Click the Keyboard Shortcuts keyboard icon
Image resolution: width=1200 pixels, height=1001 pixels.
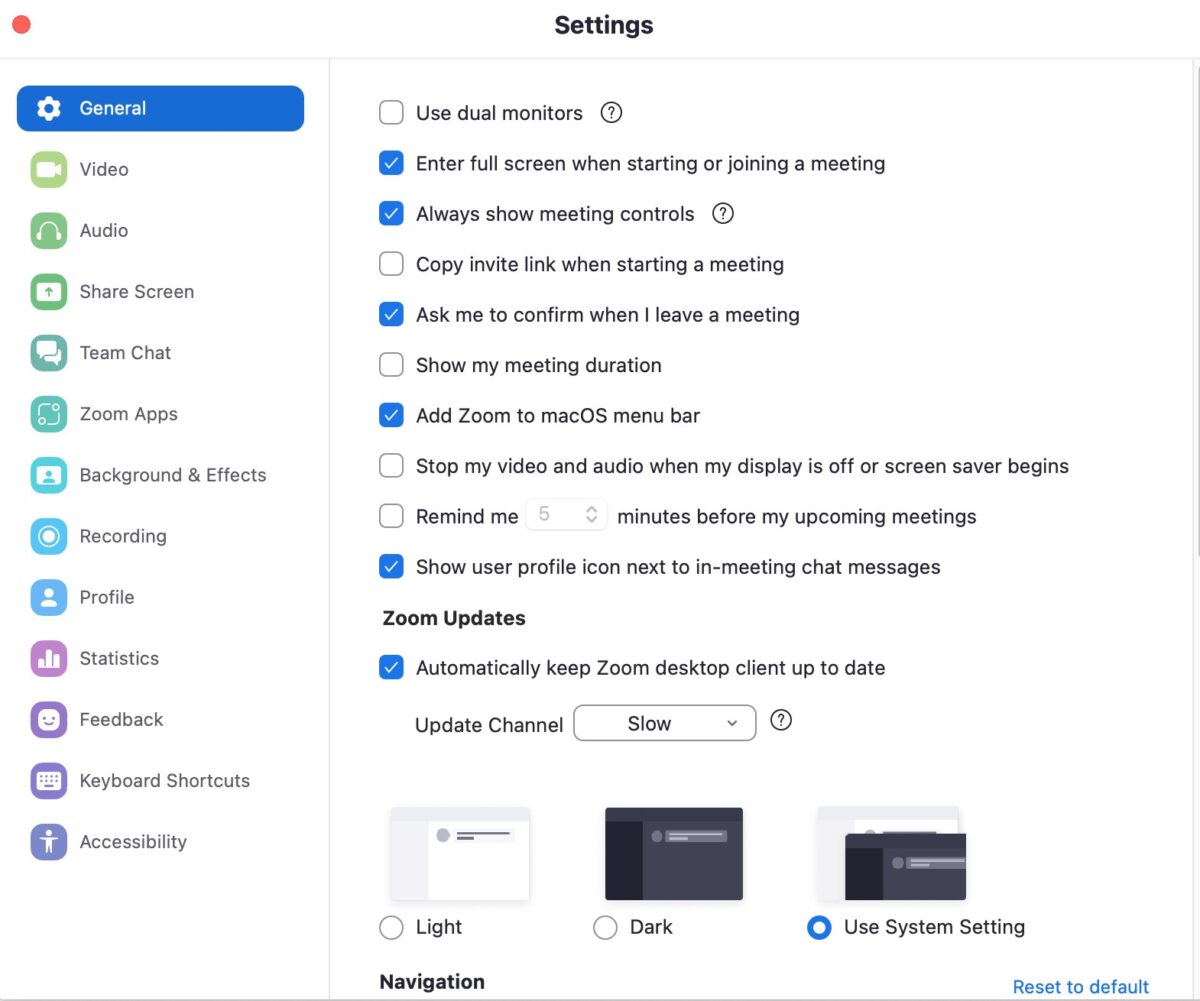49,780
